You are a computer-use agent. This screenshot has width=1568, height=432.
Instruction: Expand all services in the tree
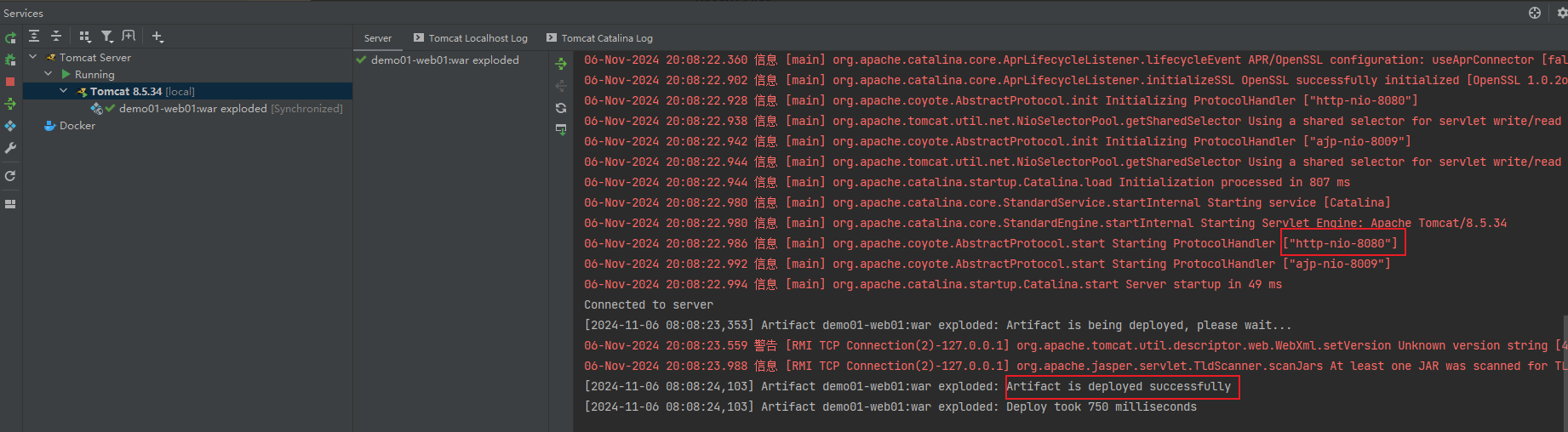click(x=34, y=37)
